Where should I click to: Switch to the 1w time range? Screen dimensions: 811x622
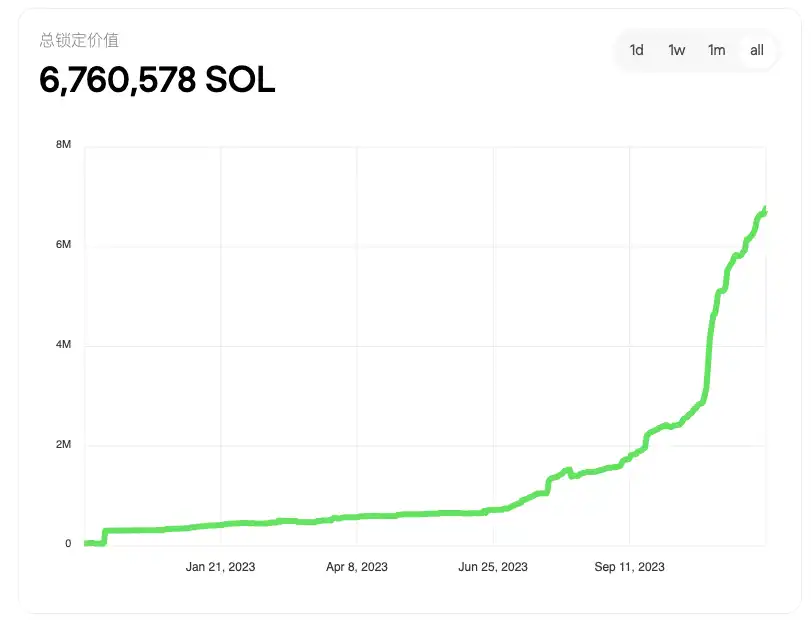(677, 50)
